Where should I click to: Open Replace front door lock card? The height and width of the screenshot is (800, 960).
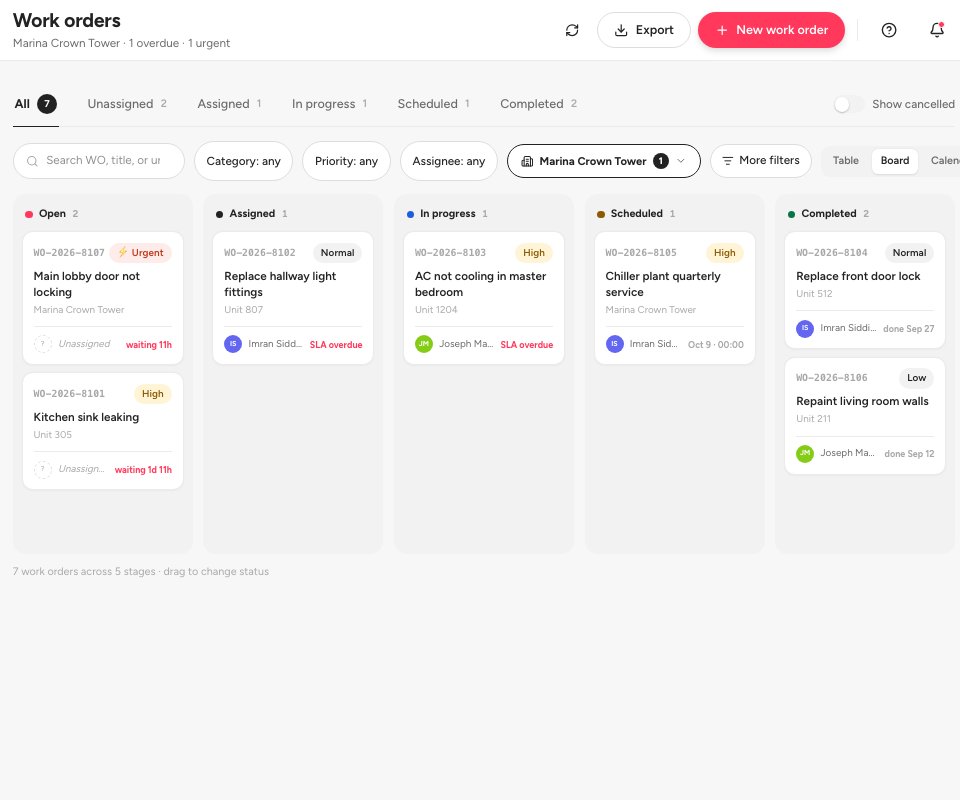tap(865, 290)
